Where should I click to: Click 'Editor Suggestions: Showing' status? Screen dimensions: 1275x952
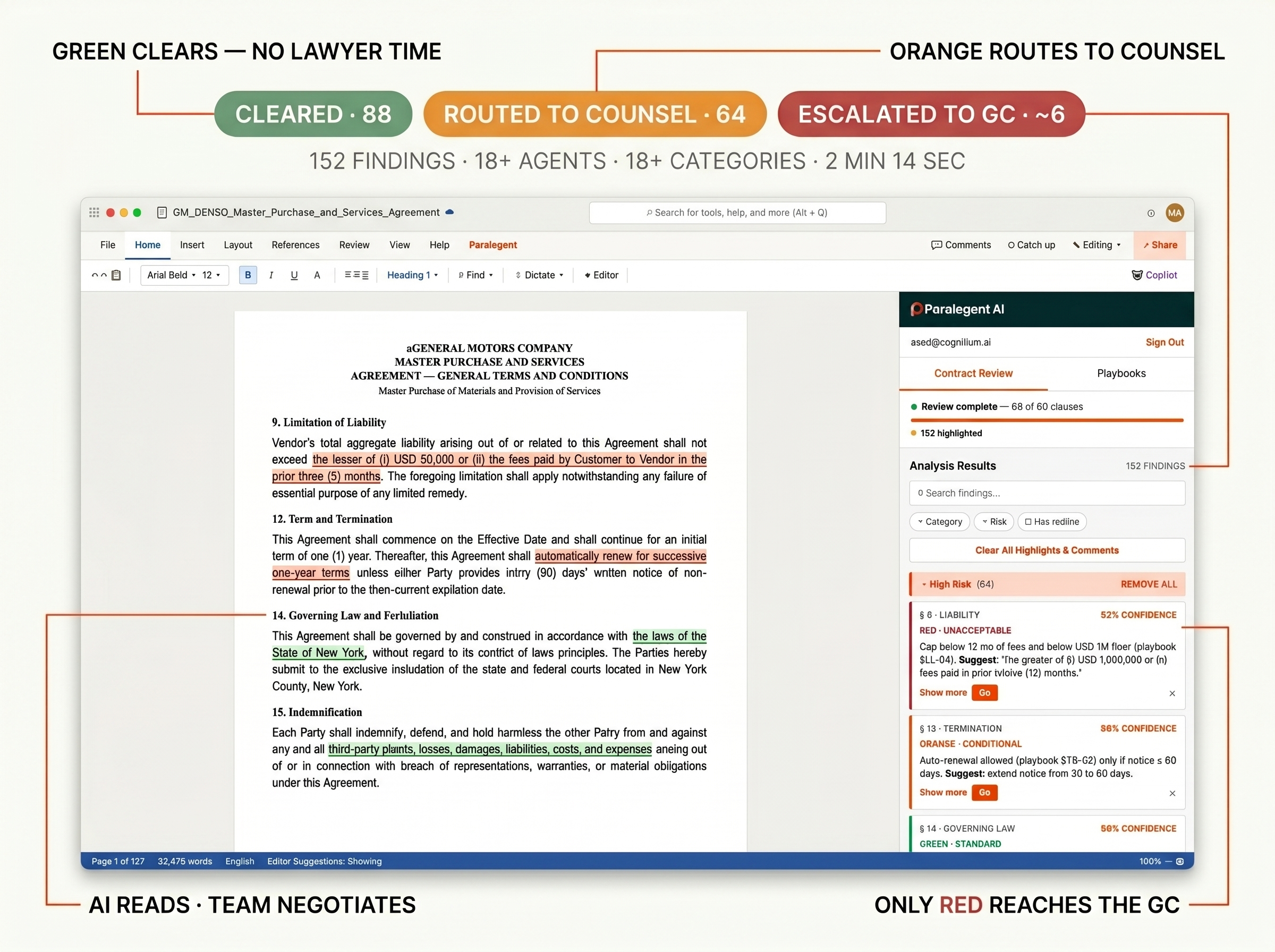[x=325, y=861]
